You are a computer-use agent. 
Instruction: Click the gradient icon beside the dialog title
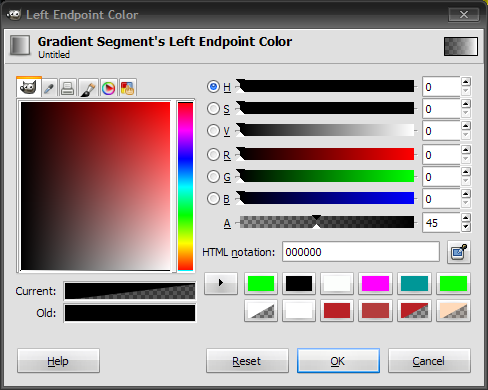[20, 45]
